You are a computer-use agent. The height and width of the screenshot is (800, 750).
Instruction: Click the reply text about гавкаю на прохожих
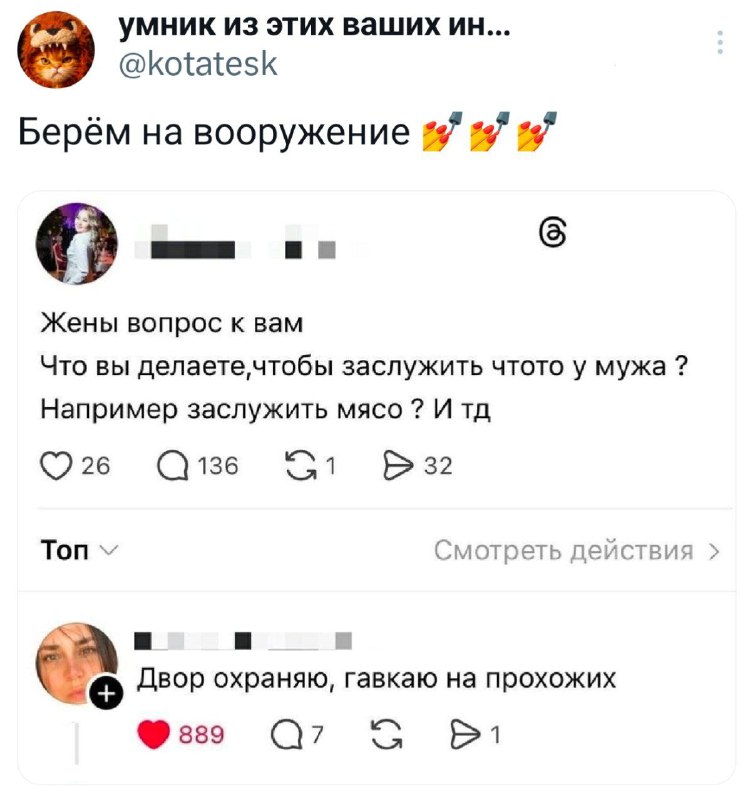(377, 679)
